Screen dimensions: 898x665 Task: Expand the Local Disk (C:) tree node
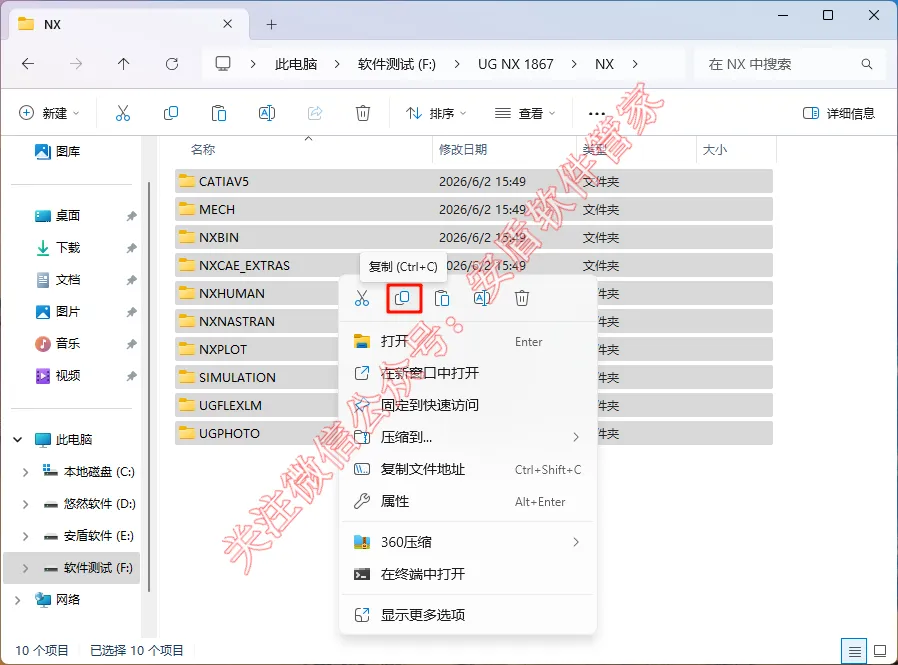coord(25,472)
